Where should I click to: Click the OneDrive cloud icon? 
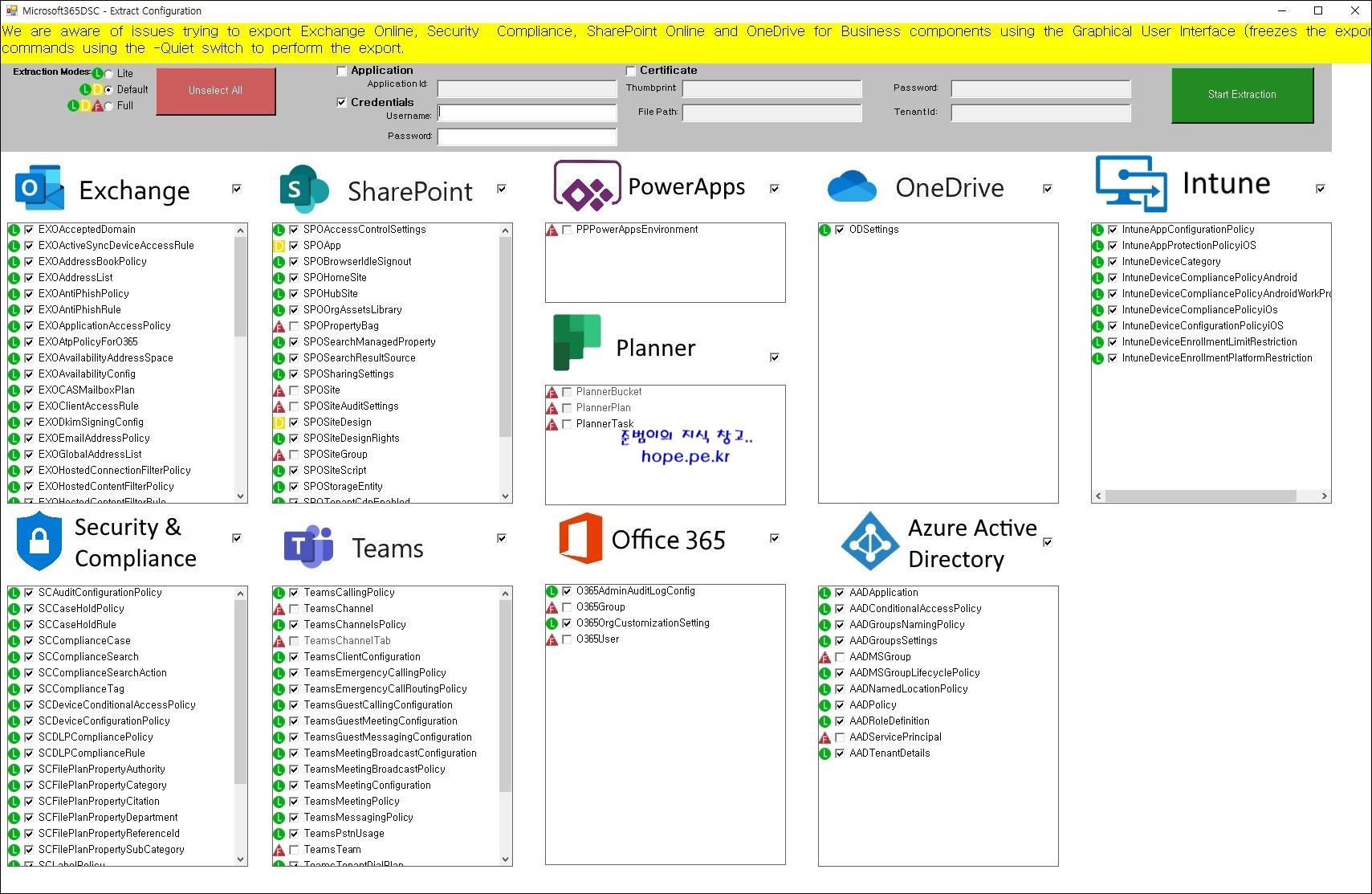(852, 186)
